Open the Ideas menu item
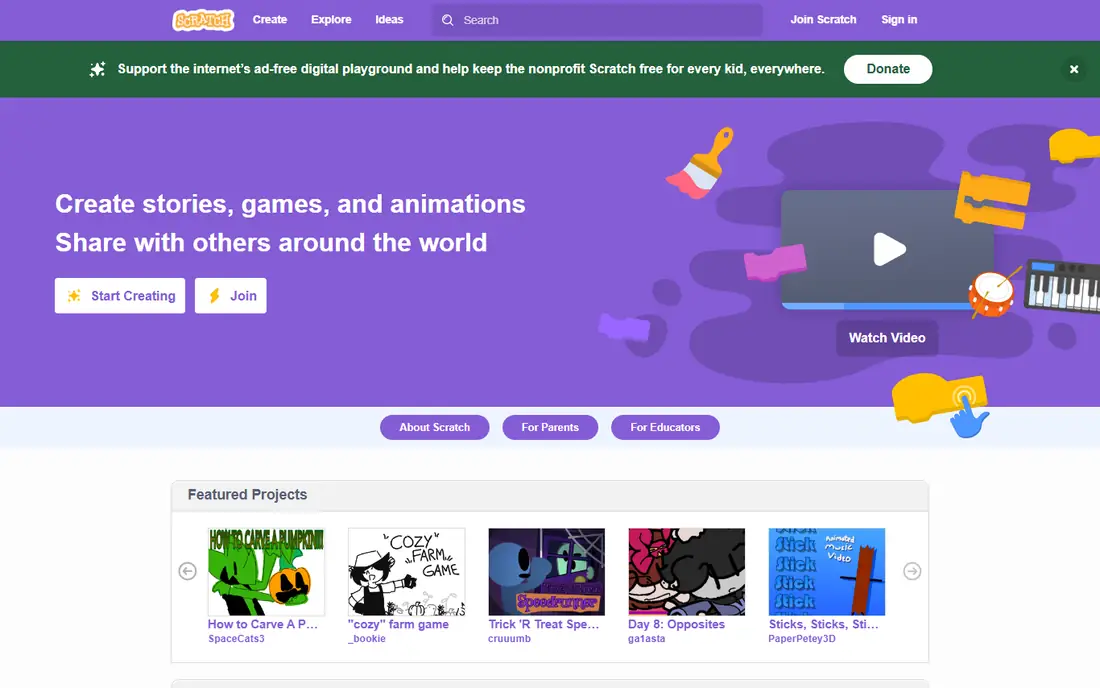The width and height of the screenshot is (1100, 688). [389, 20]
